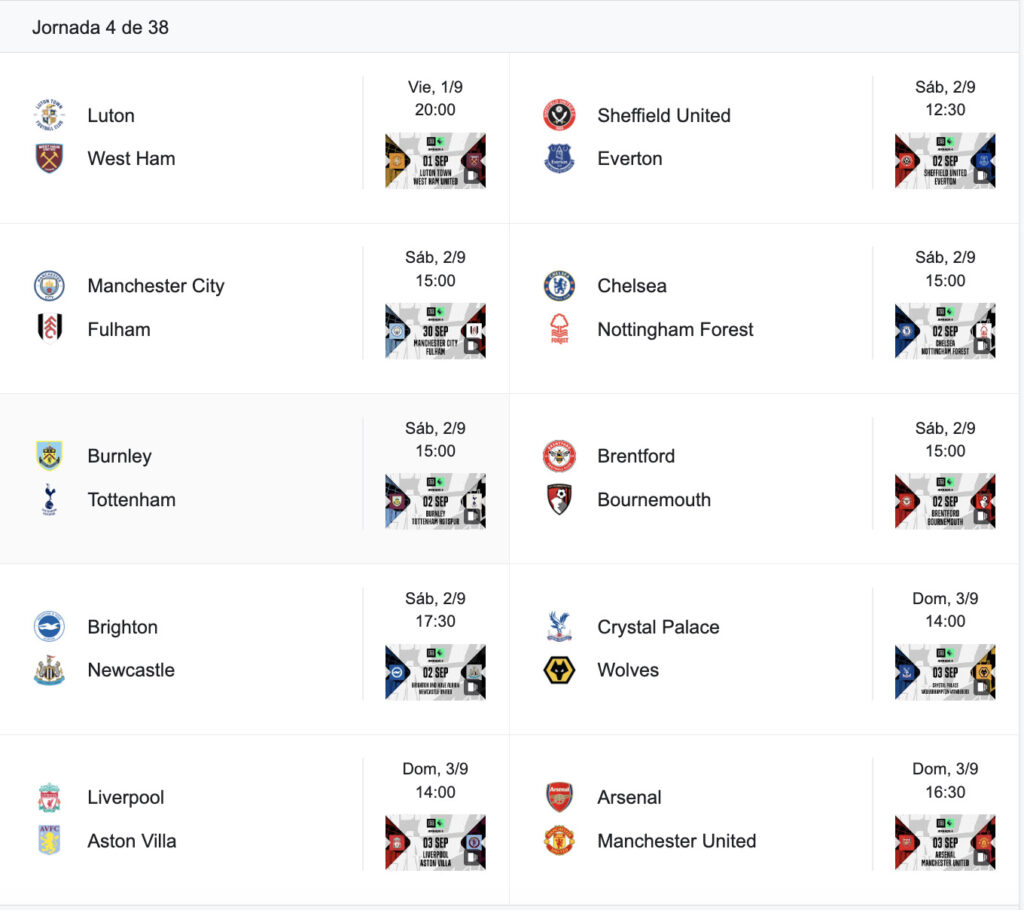Select the Manchester City crest icon
Image resolution: width=1024 pixels, height=910 pixels.
(49, 285)
